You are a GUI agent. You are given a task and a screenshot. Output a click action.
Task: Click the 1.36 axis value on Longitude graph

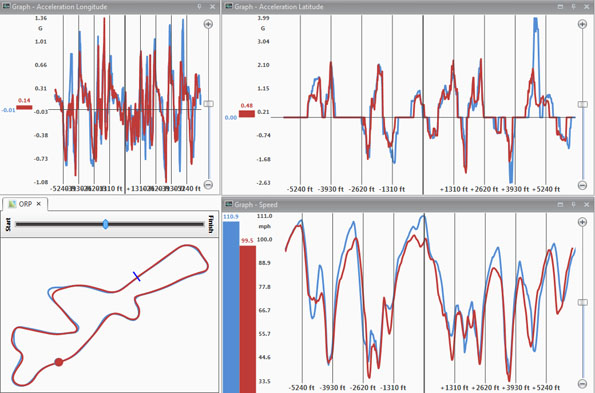41,18
